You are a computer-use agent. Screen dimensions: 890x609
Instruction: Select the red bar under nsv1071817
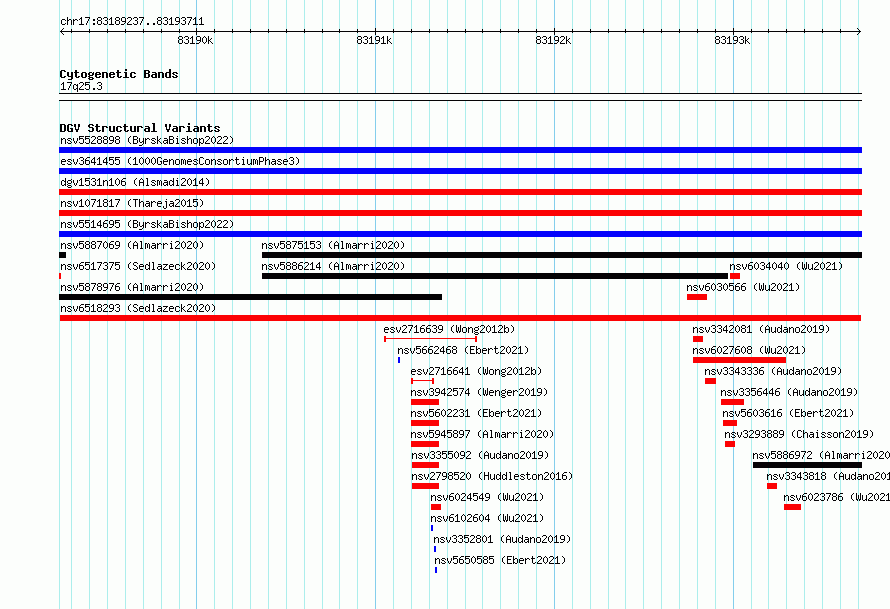460,213
